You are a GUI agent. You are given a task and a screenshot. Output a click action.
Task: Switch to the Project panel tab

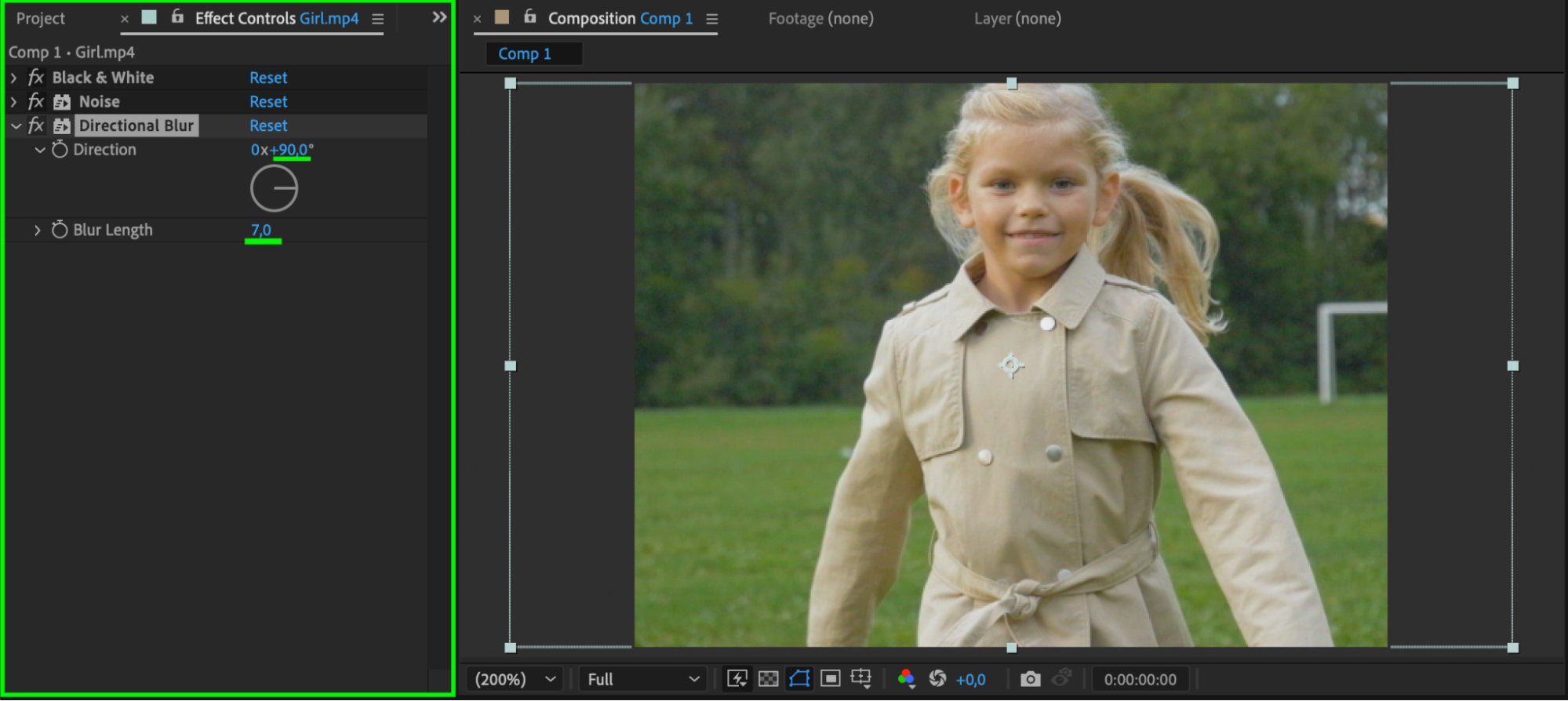(41, 18)
